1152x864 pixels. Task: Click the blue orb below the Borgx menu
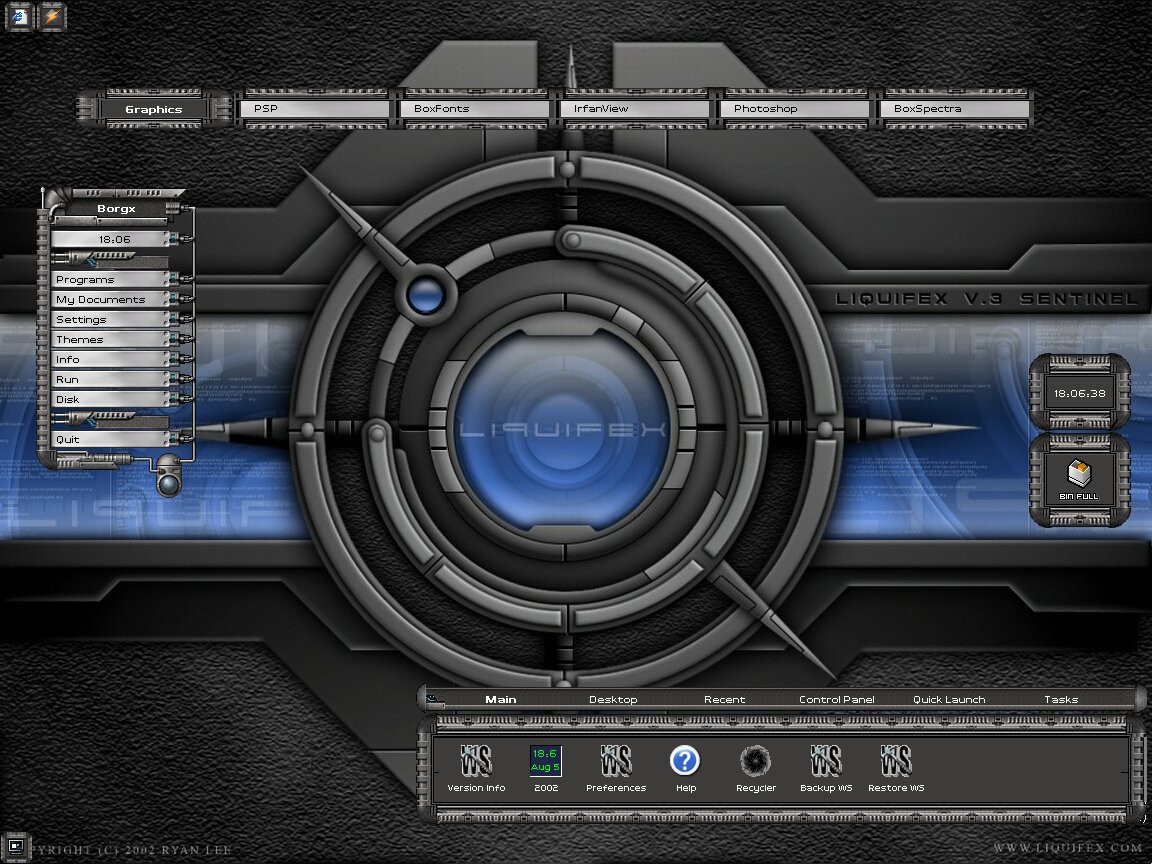coord(169,482)
